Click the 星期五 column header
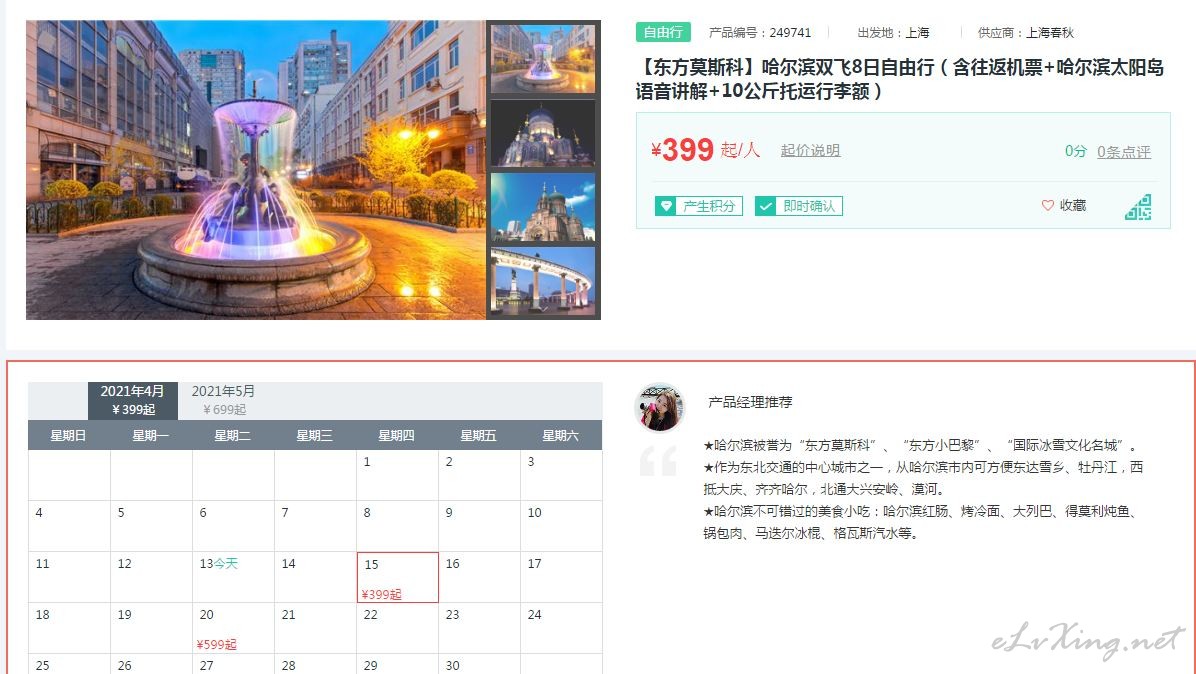This screenshot has width=1196, height=674. (x=478, y=435)
